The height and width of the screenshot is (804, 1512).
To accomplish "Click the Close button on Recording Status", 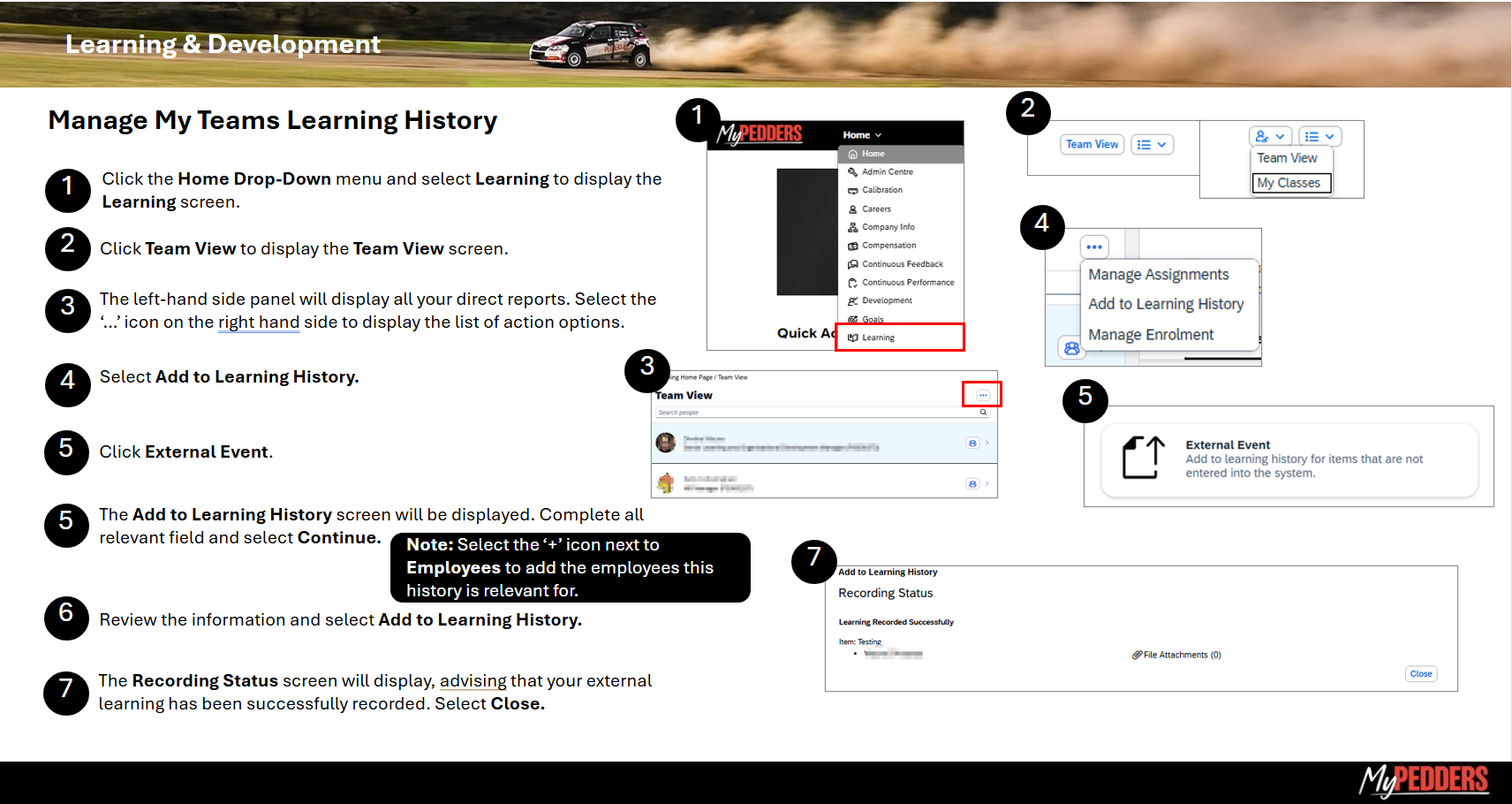I will (x=1420, y=674).
